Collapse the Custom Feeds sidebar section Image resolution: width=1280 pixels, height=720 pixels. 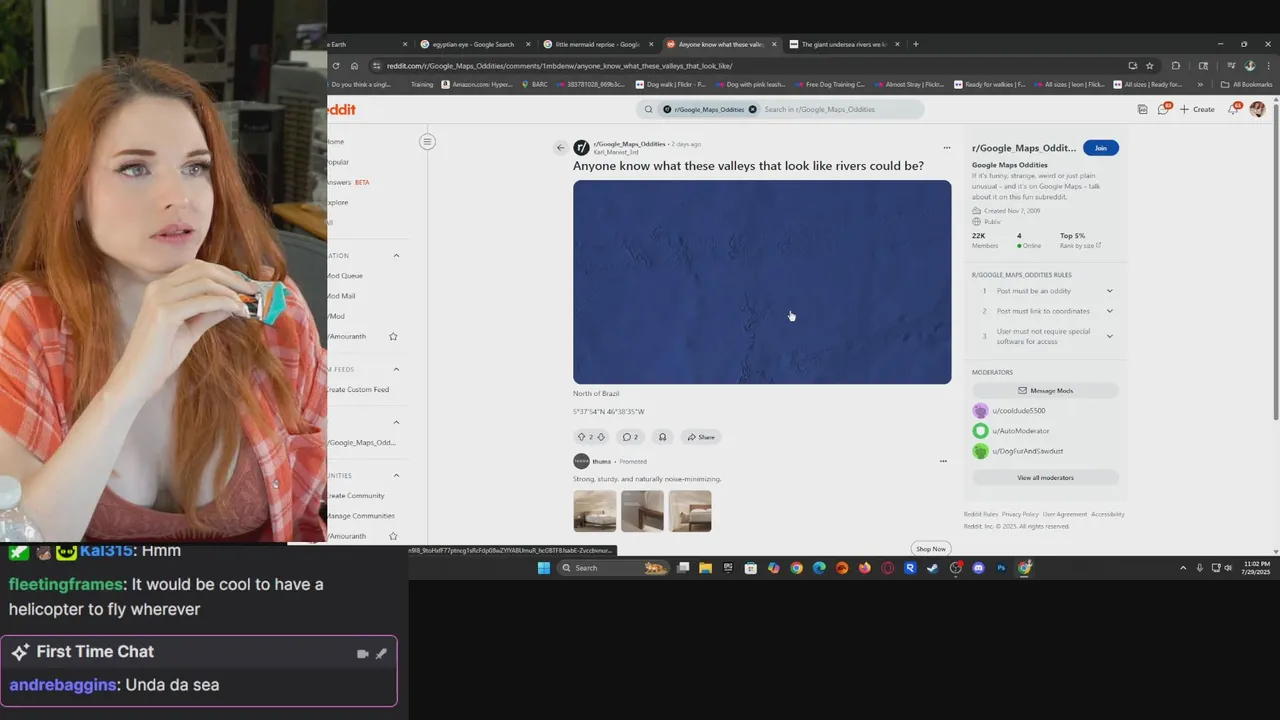(x=396, y=369)
